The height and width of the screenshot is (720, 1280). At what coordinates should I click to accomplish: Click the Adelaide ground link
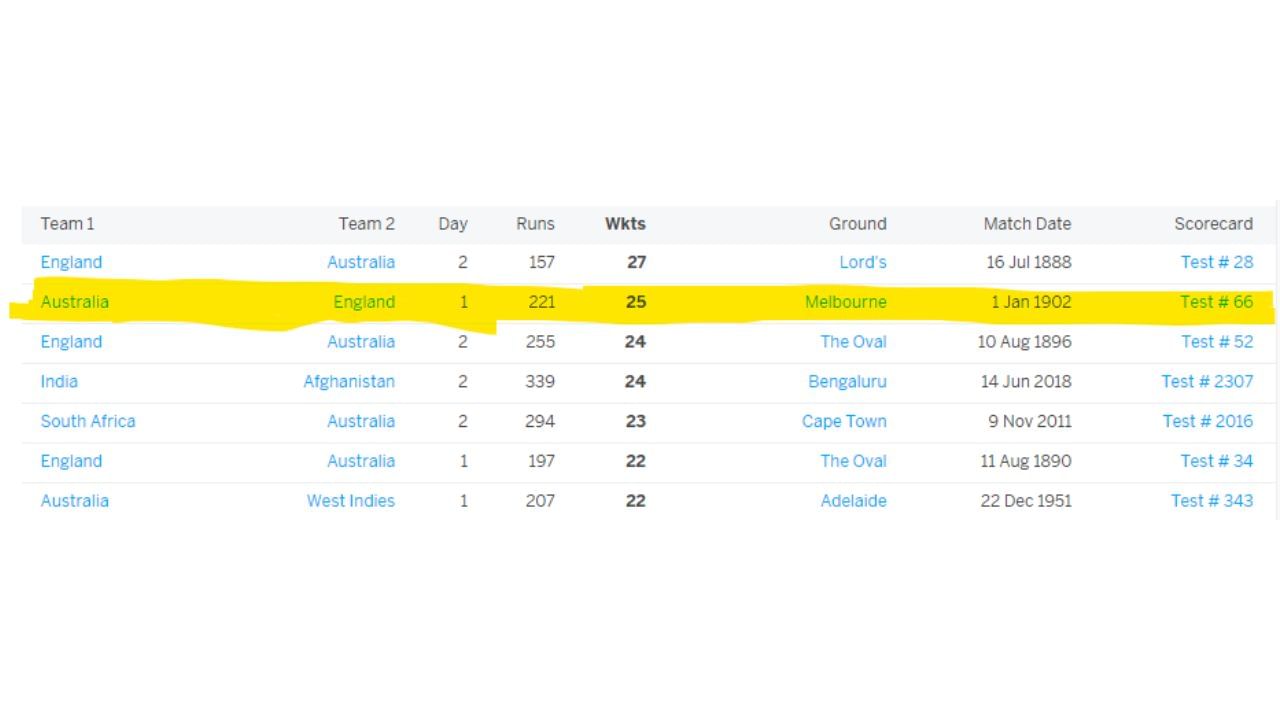point(853,501)
